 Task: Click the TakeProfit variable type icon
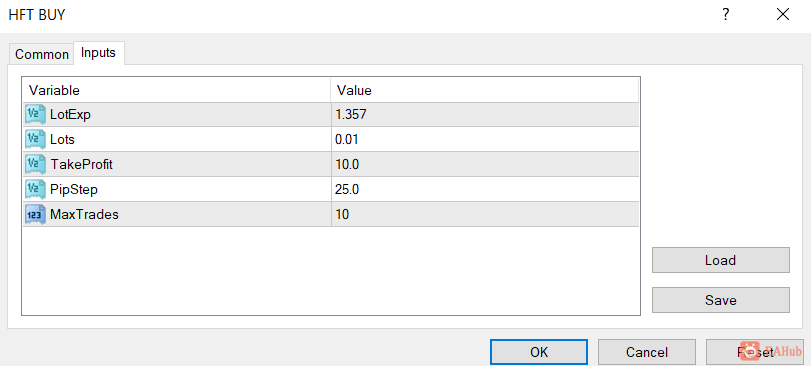(x=35, y=164)
